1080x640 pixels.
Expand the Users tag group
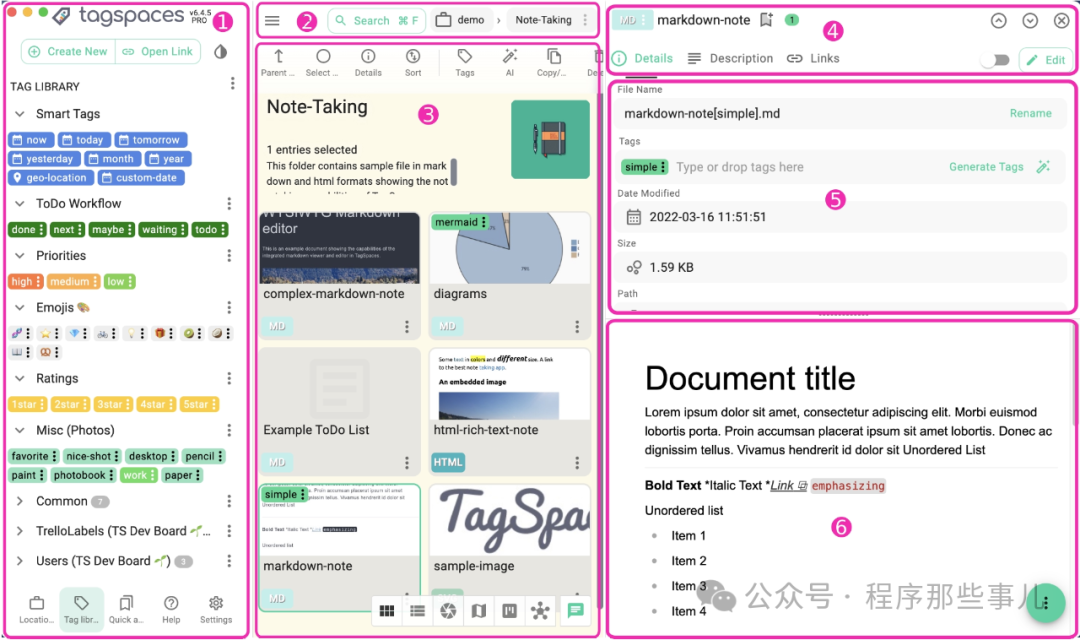(20, 561)
